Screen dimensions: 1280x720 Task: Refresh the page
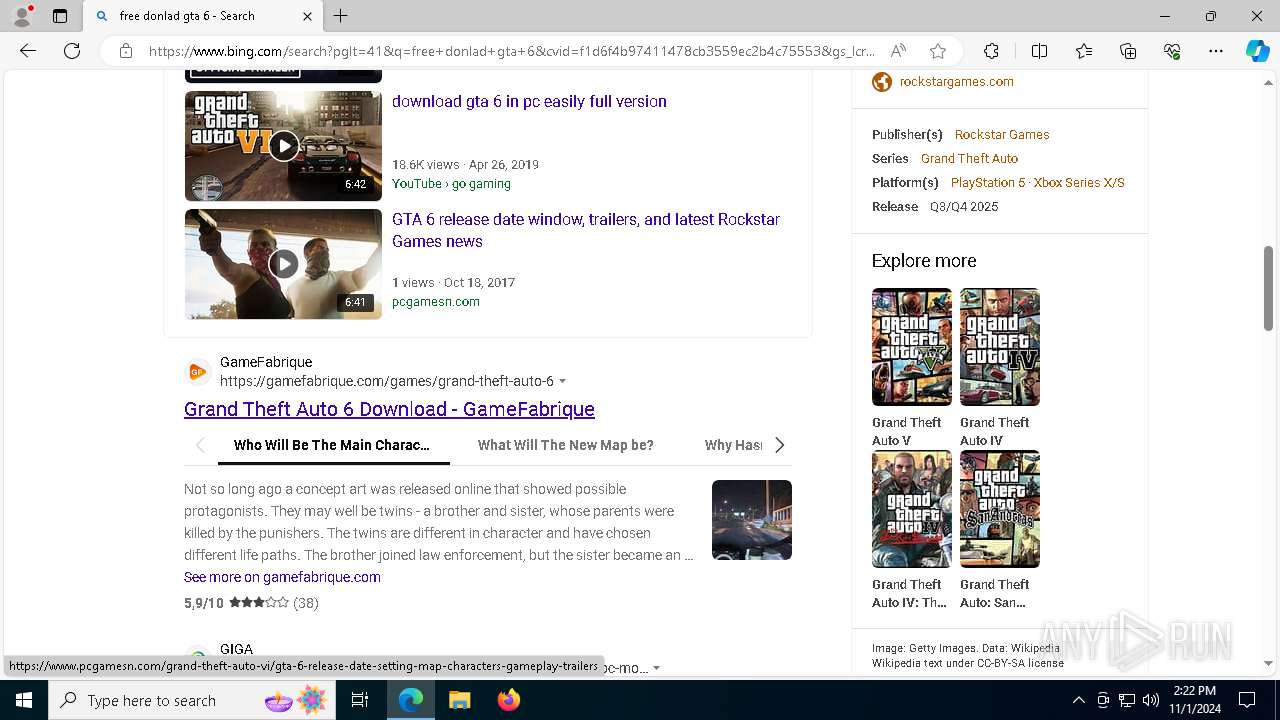tap(72, 51)
